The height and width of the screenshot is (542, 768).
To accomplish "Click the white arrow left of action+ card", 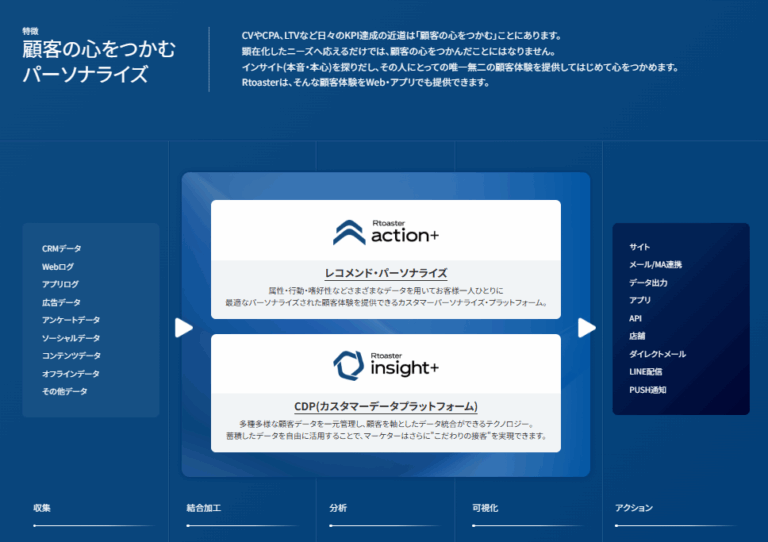I will (x=184, y=328).
